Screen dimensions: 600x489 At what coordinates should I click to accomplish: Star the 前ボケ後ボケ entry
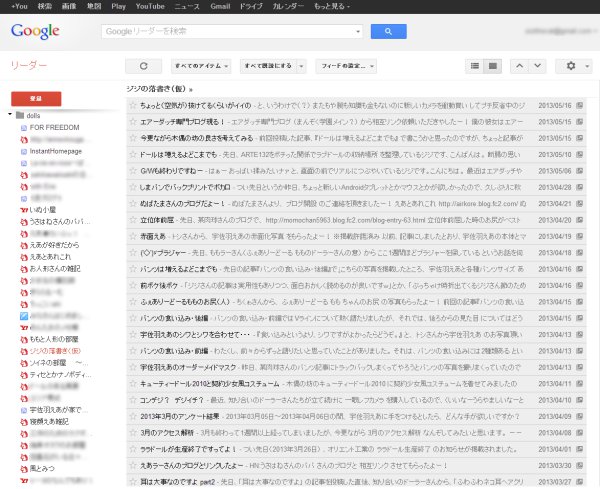133,285
